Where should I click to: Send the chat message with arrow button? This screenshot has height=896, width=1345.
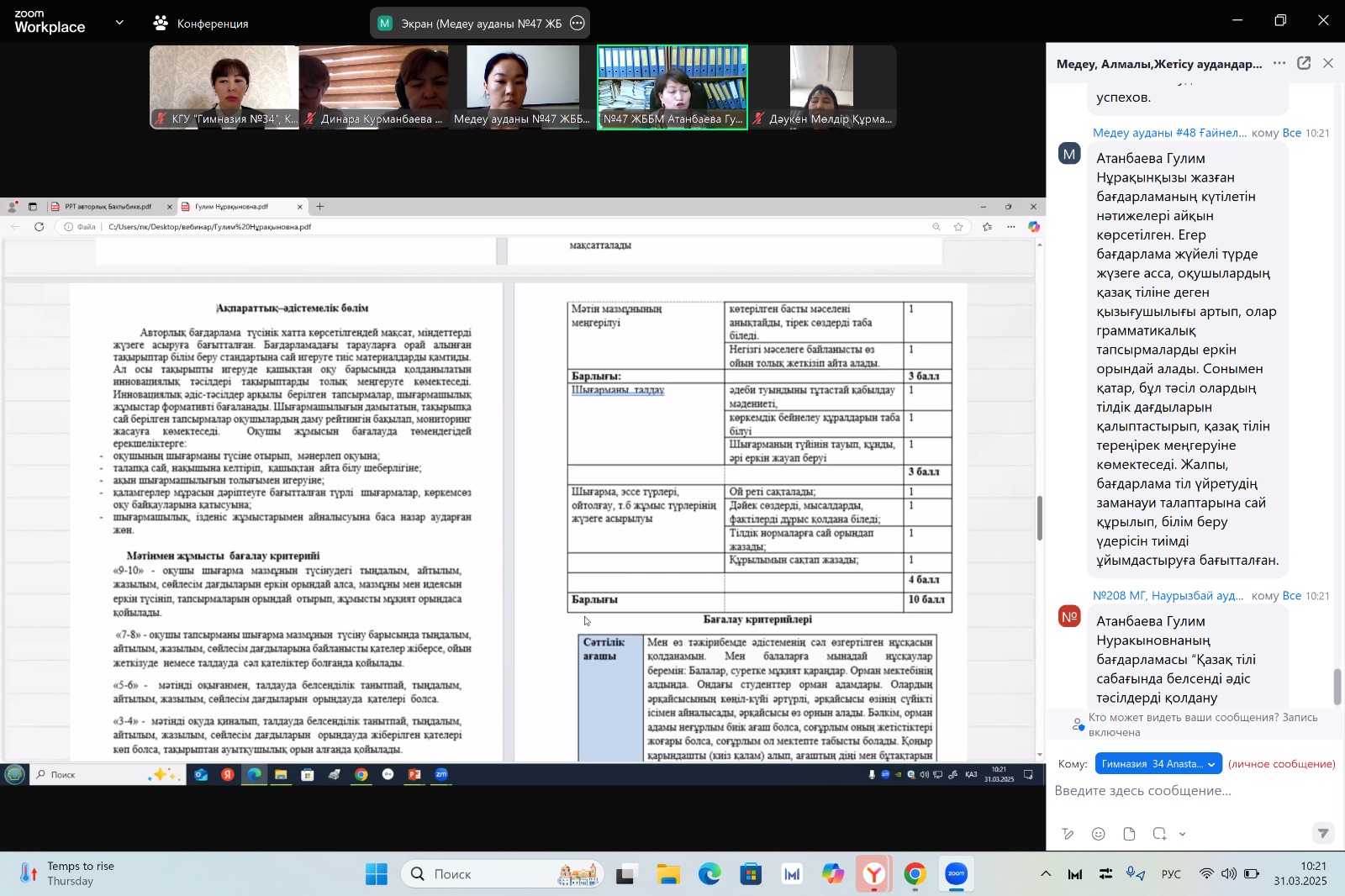click(1322, 833)
